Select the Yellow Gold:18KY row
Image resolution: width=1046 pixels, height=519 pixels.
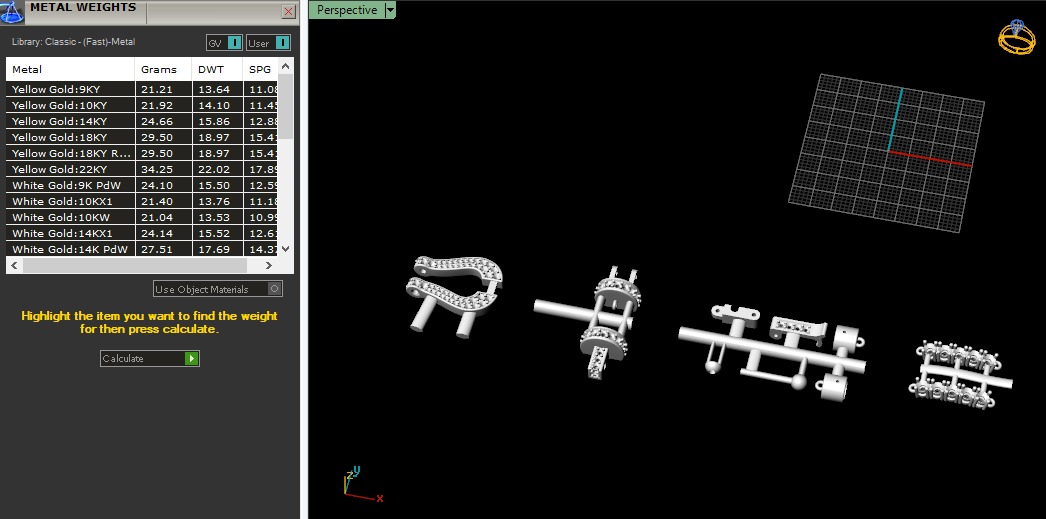coord(142,137)
